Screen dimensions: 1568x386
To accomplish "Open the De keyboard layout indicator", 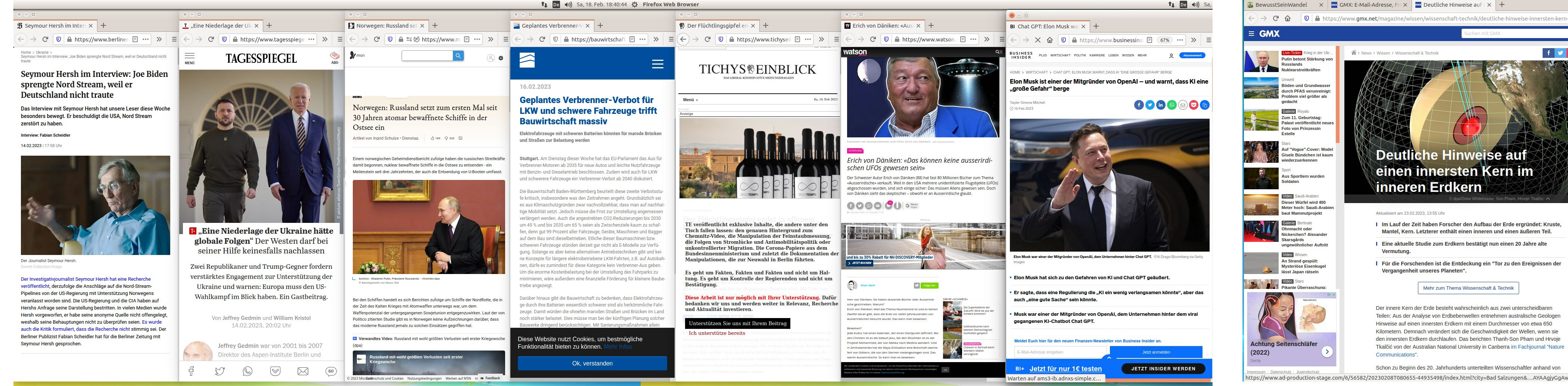I will (x=556, y=4).
